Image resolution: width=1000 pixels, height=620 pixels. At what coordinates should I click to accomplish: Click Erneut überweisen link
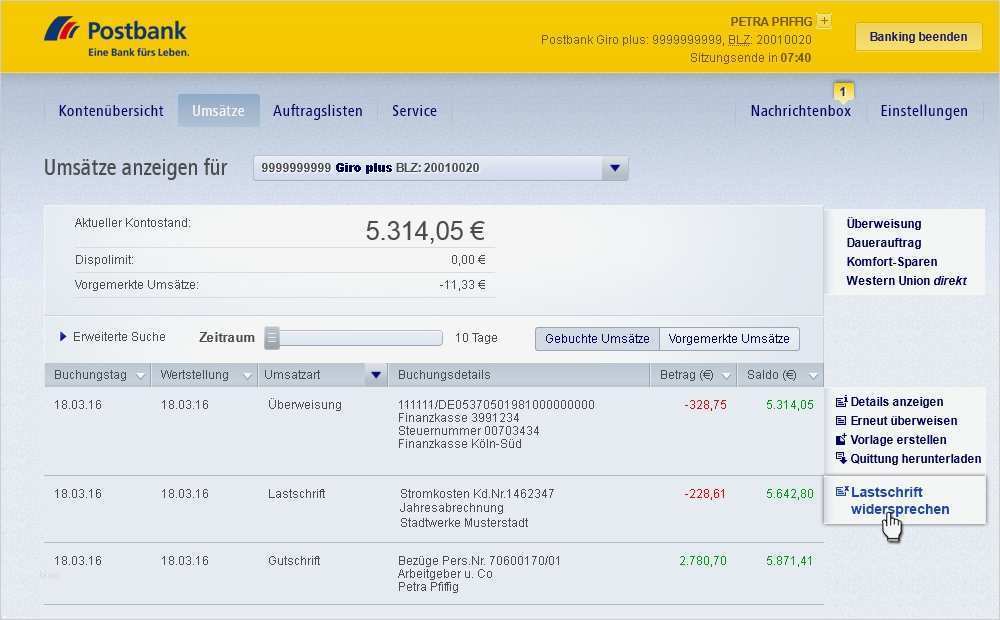[904, 421]
